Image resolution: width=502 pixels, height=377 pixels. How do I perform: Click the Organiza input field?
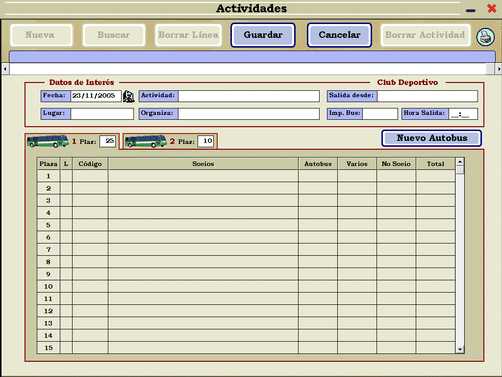click(249, 114)
